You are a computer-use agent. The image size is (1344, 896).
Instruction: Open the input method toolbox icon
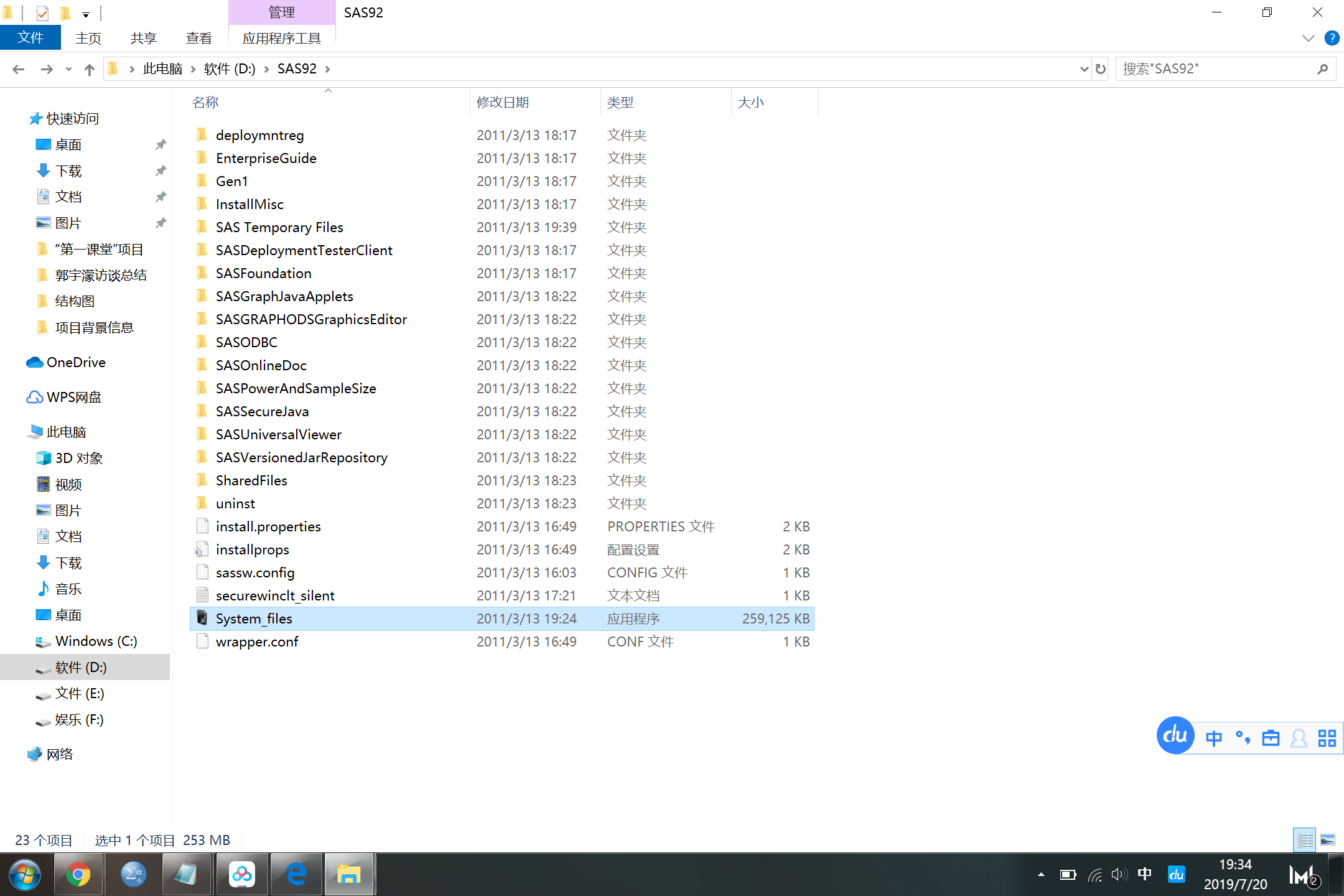tap(1270, 738)
